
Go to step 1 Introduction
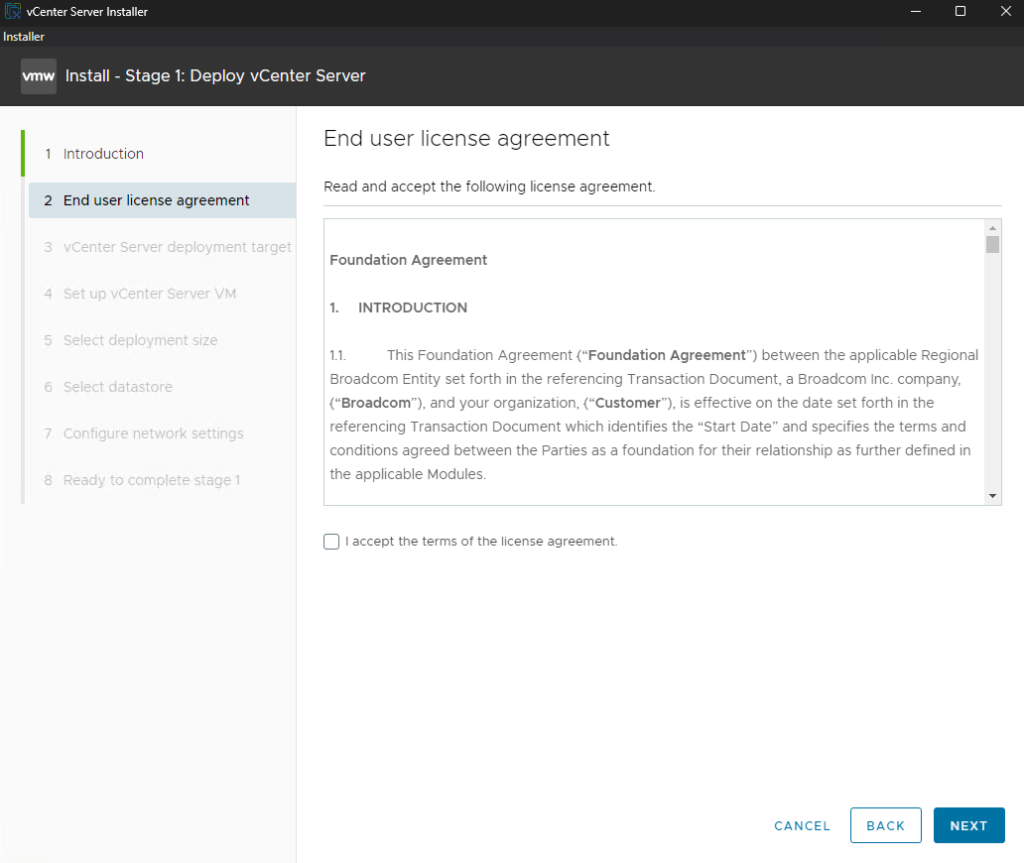pos(103,154)
